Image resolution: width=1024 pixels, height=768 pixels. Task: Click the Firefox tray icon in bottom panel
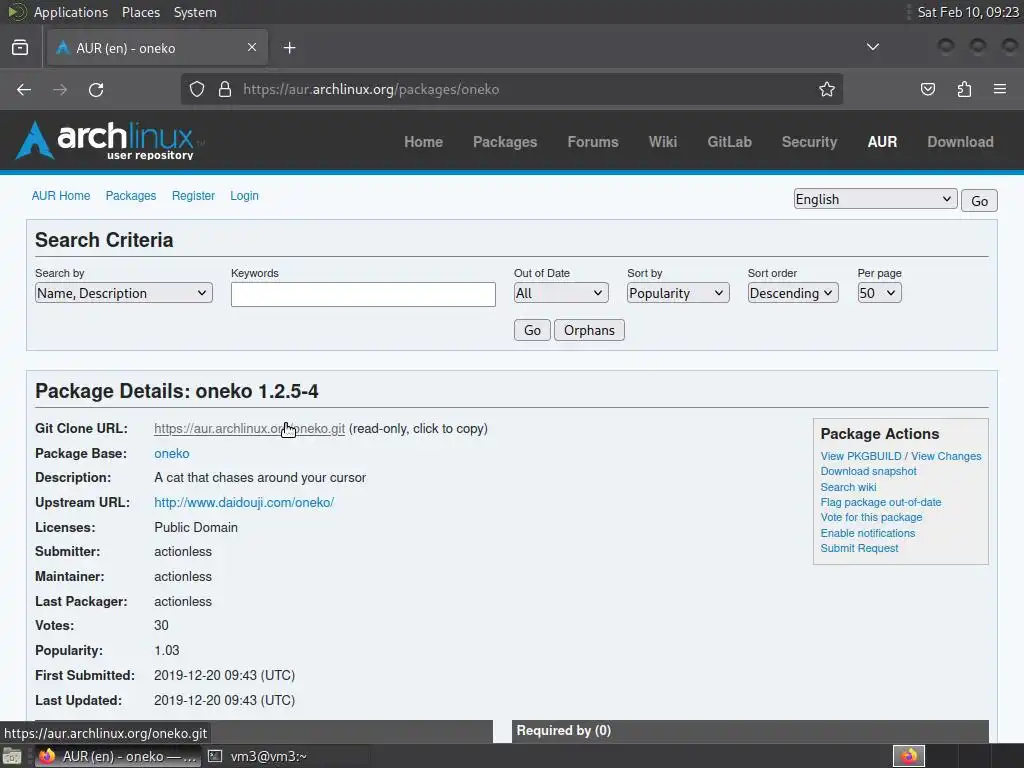(x=909, y=756)
